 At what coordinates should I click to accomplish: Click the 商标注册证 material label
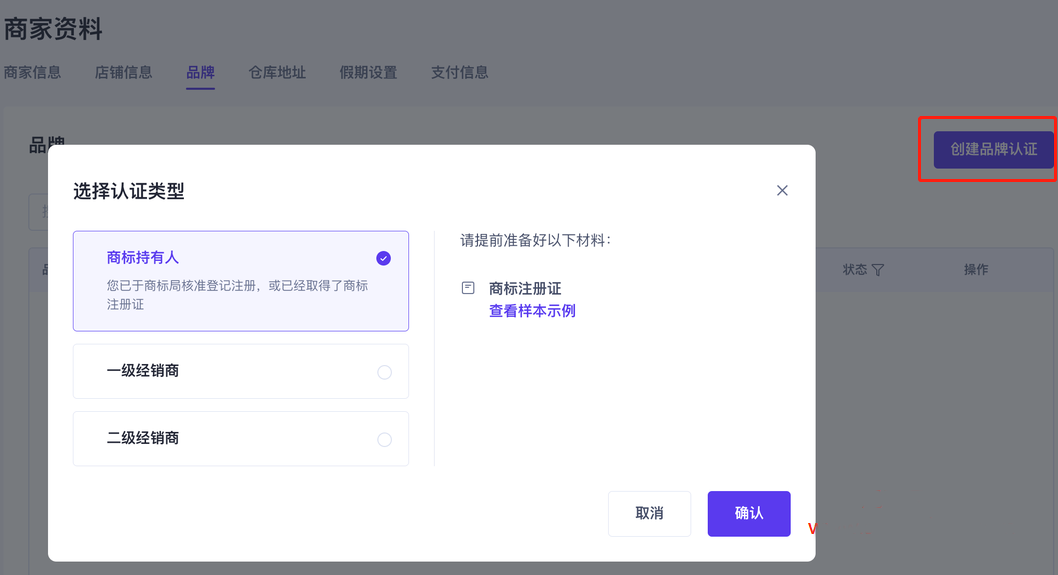pyautogui.click(x=525, y=288)
